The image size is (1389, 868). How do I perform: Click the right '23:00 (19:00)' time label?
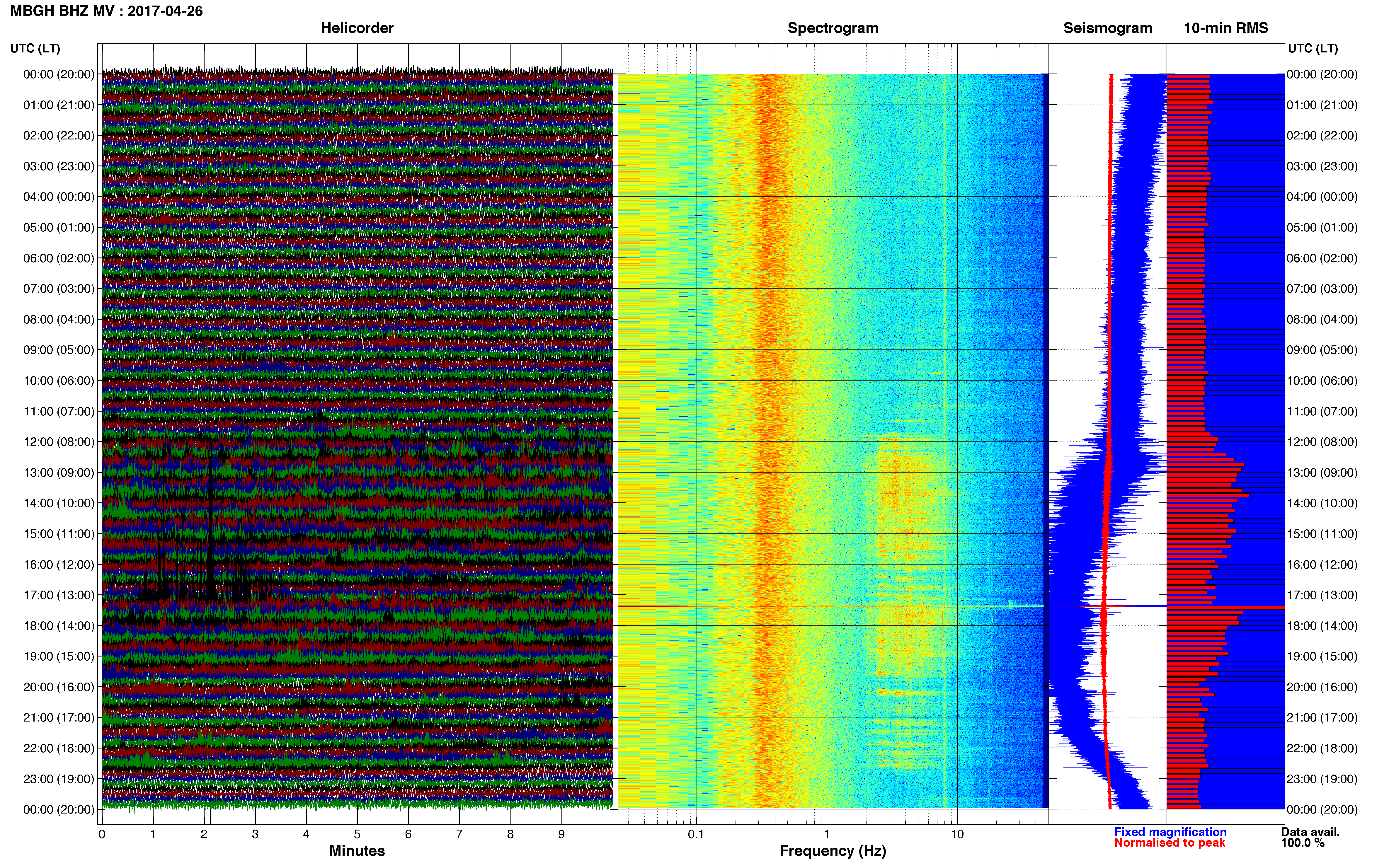(x=1322, y=779)
